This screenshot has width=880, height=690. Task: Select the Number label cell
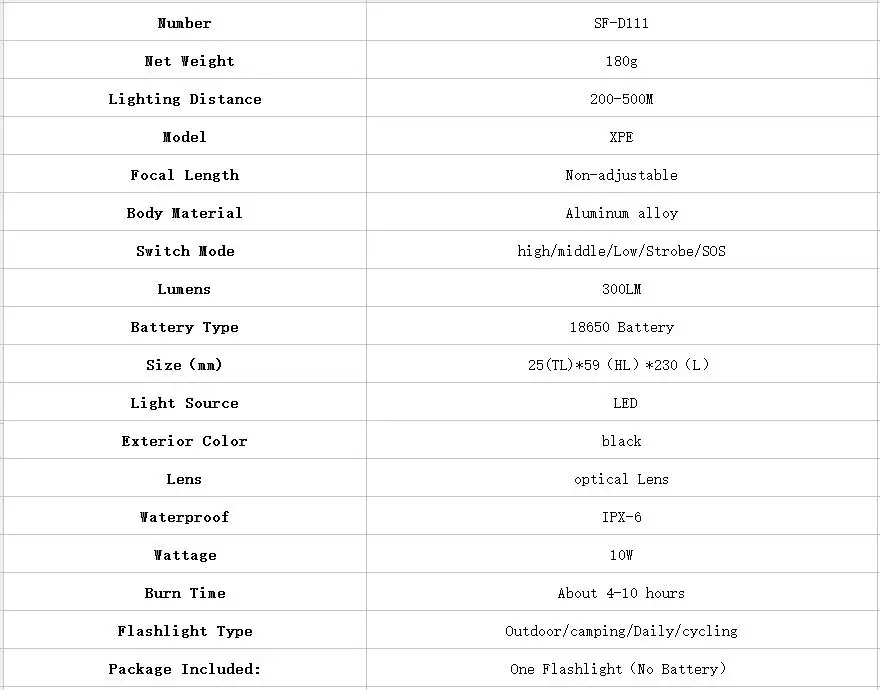185,22
